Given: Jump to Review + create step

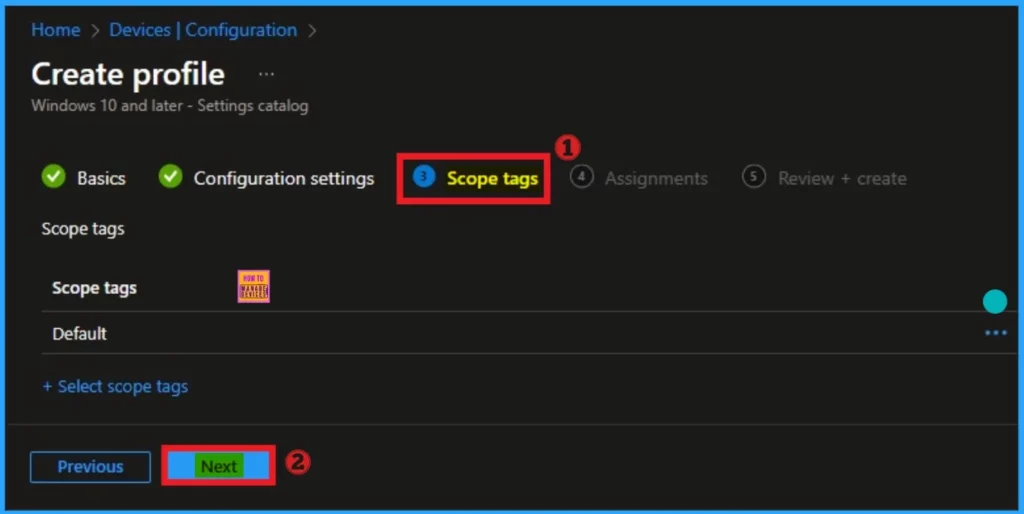Looking at the screenshot, I should pyautogui.click(x=824, y=178).
